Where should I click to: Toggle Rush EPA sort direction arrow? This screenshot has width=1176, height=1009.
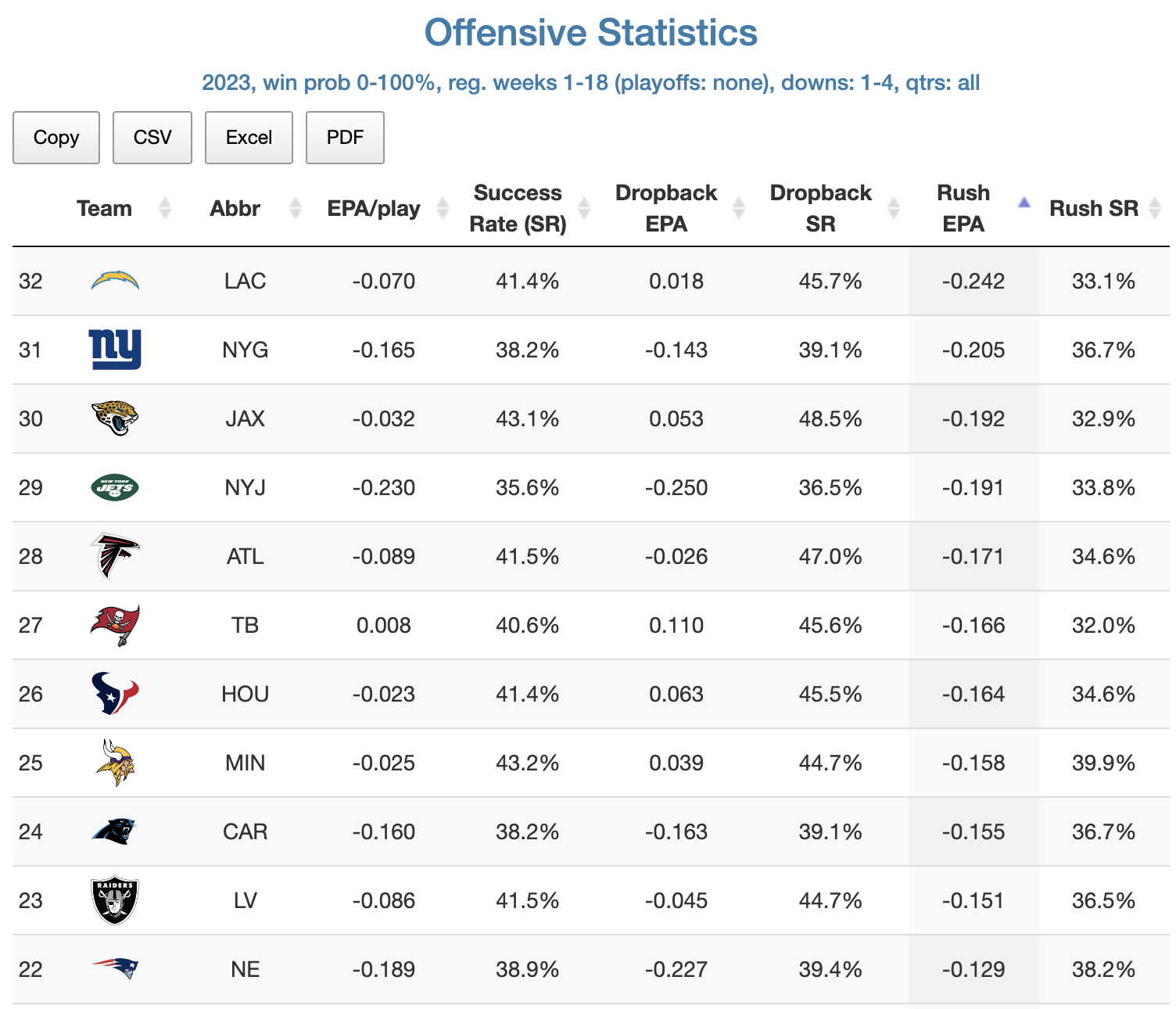coord(1024,203)
